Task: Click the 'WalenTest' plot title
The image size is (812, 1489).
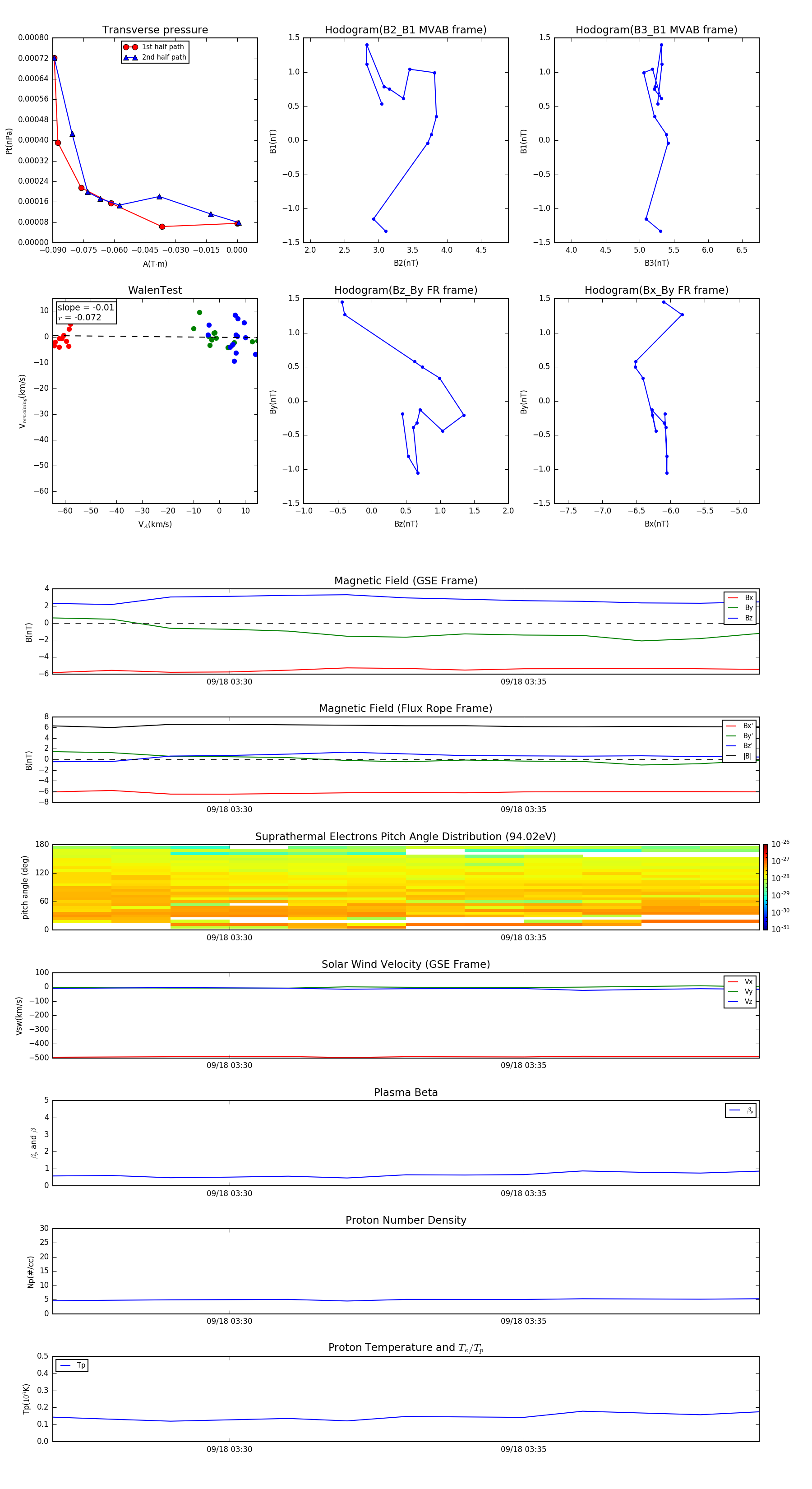Action: pyautogui.click(x=155, y=290)
